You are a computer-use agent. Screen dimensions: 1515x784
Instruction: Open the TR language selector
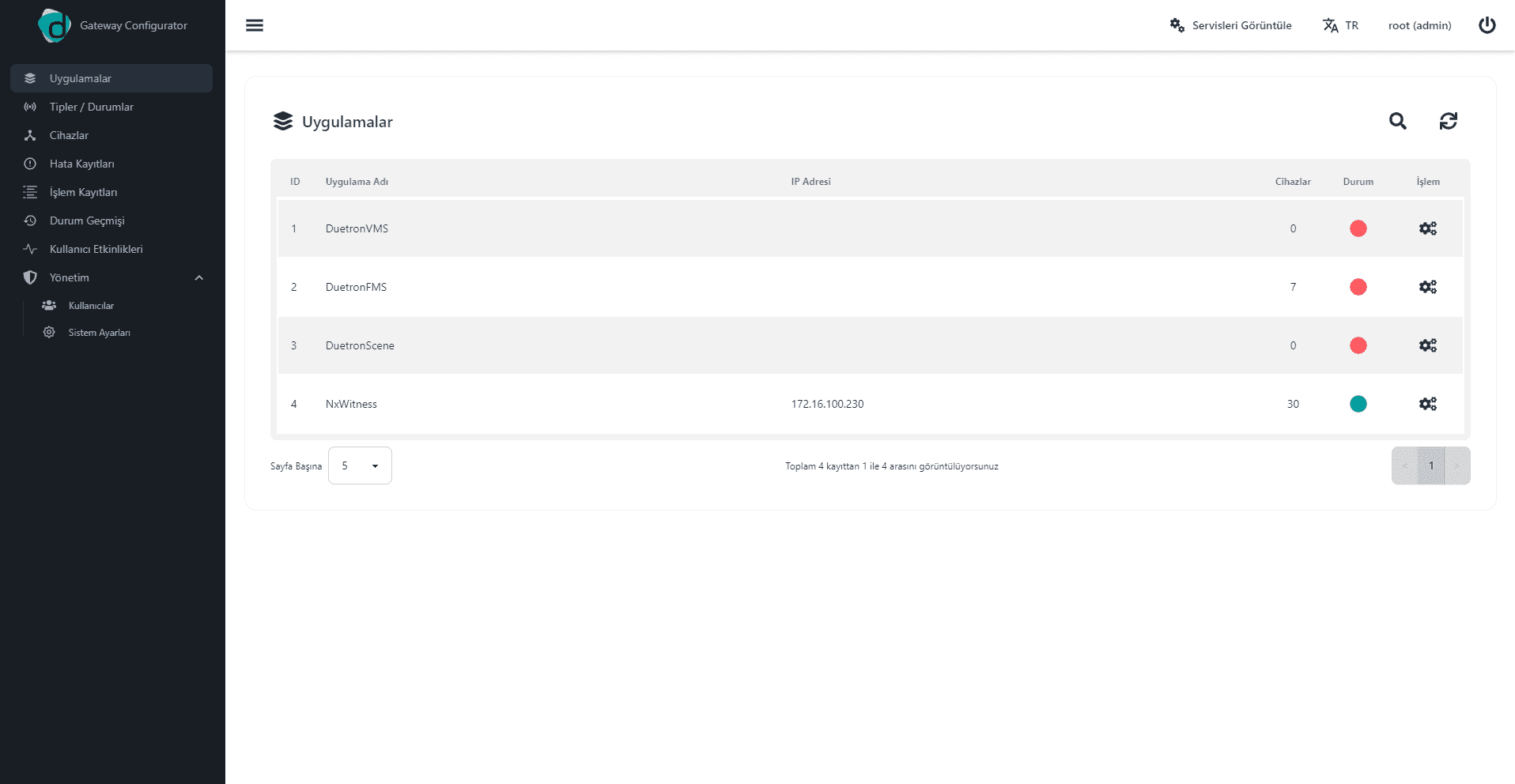click(x=1341, y=25)
